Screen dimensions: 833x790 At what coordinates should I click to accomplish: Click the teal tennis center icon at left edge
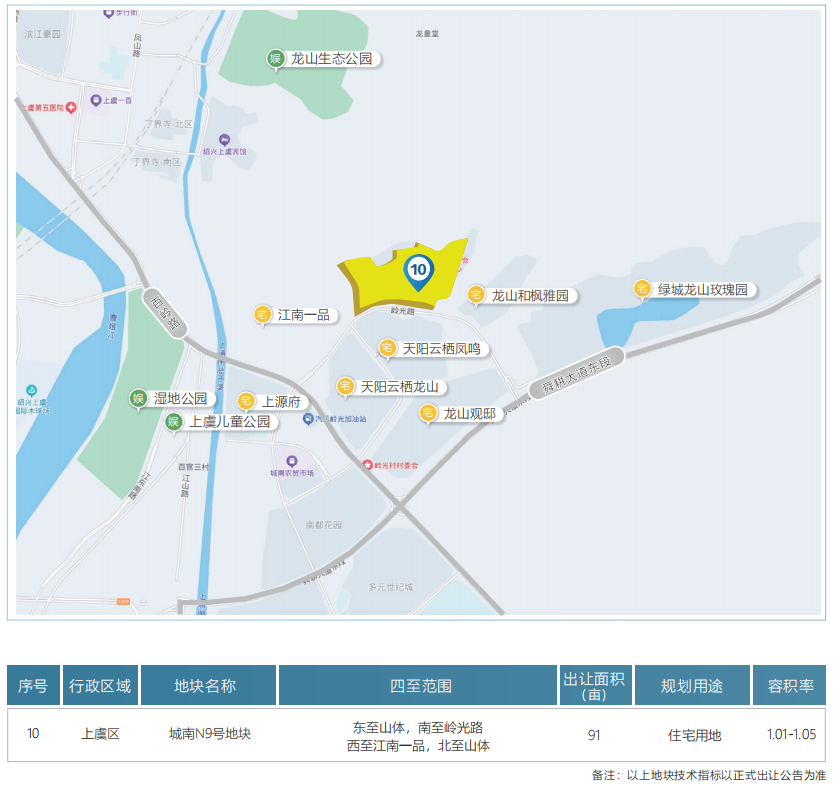pyautogui.click(x=32, y=390)
